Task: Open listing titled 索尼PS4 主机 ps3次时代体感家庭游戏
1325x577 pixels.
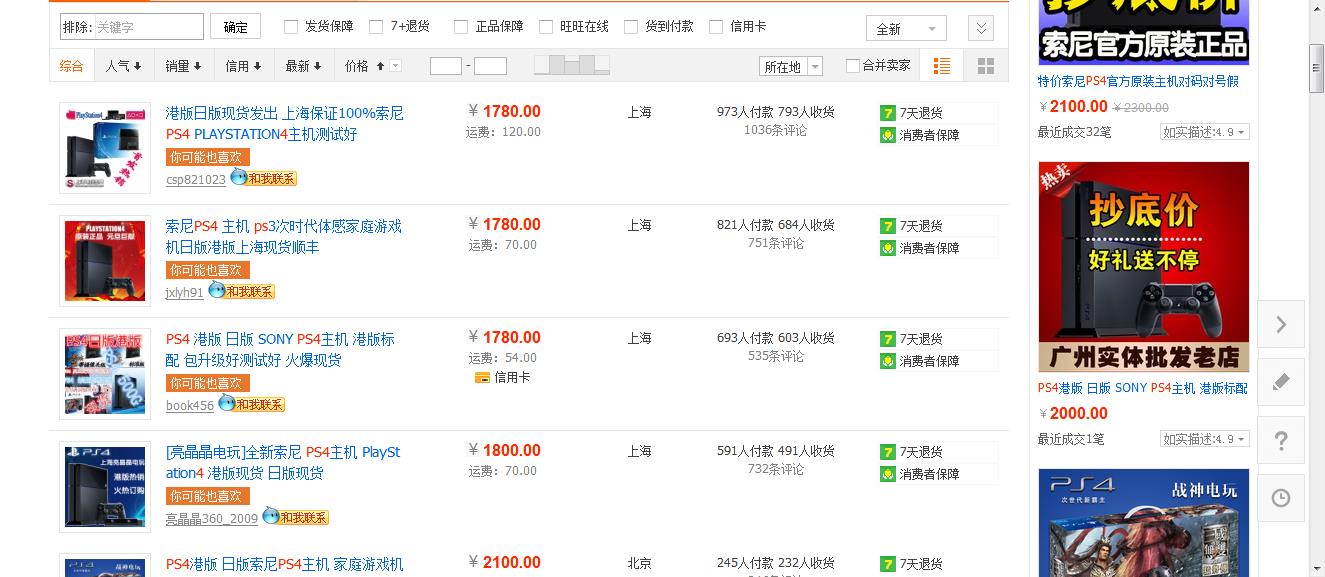Action: click(x=284, y=236)
